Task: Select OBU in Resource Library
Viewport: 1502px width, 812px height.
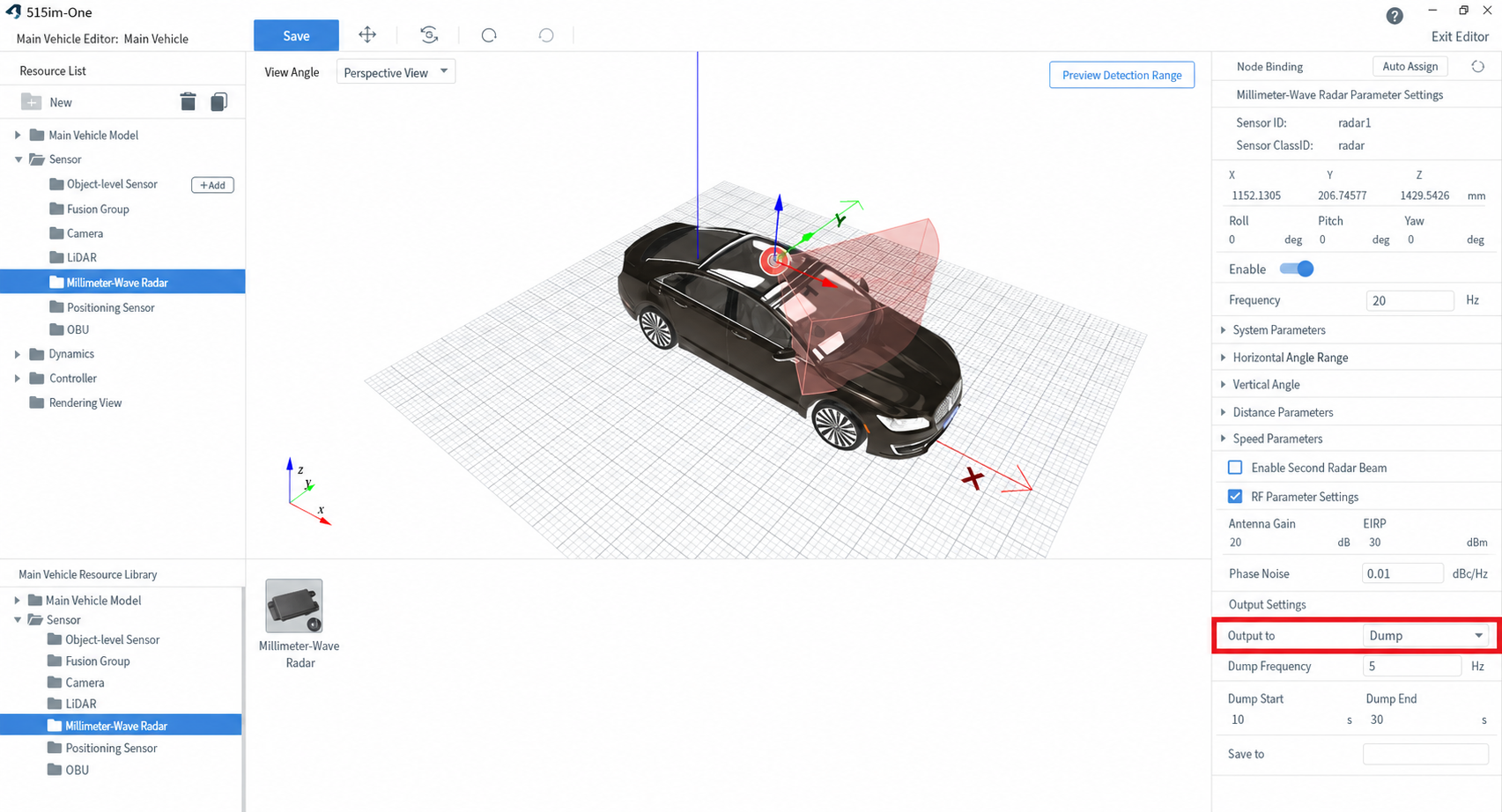Action: [x=68, y=770]
